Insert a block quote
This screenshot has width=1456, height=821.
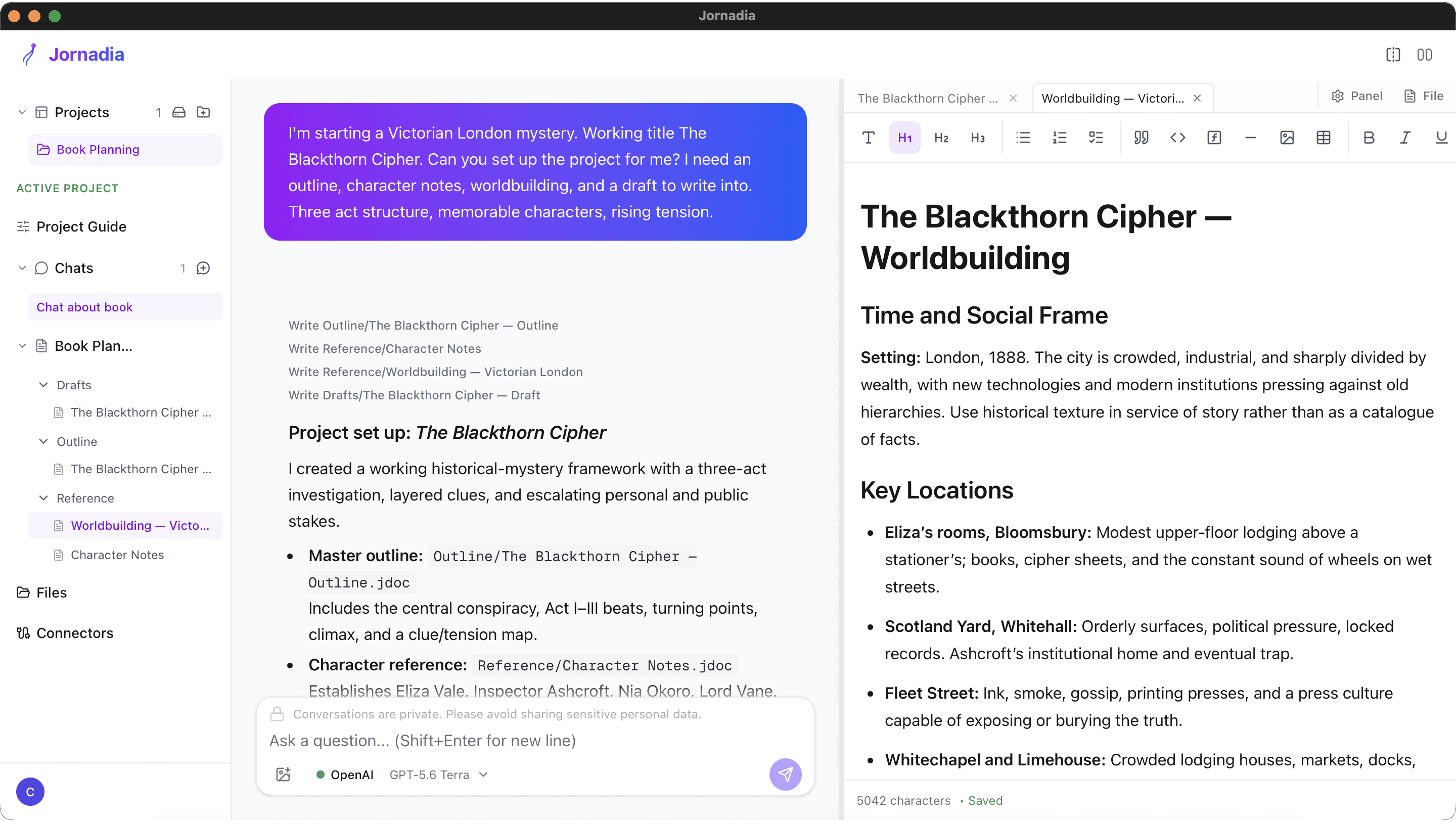click(x=1141, y=138)
